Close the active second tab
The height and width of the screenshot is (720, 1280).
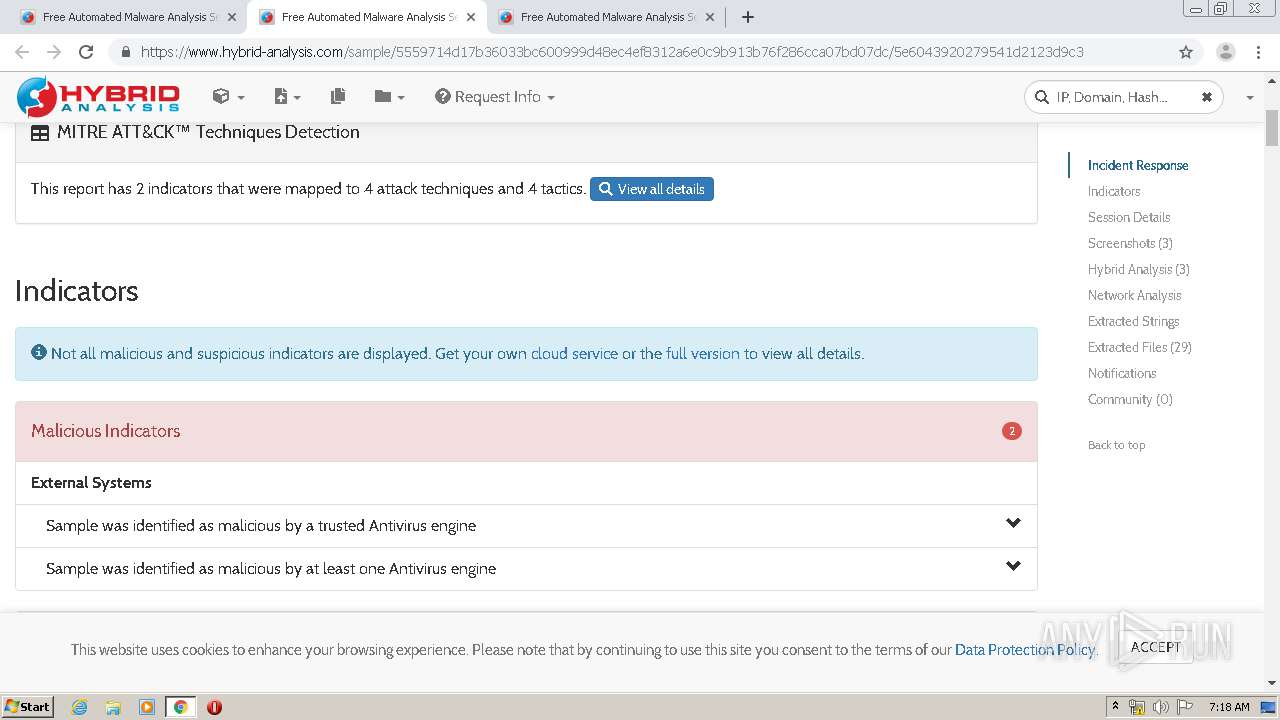470,17
